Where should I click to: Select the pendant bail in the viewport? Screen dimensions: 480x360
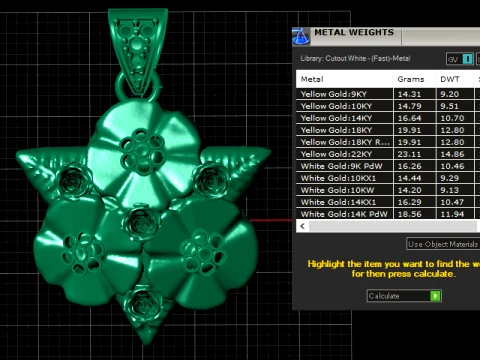coord(137,50)
